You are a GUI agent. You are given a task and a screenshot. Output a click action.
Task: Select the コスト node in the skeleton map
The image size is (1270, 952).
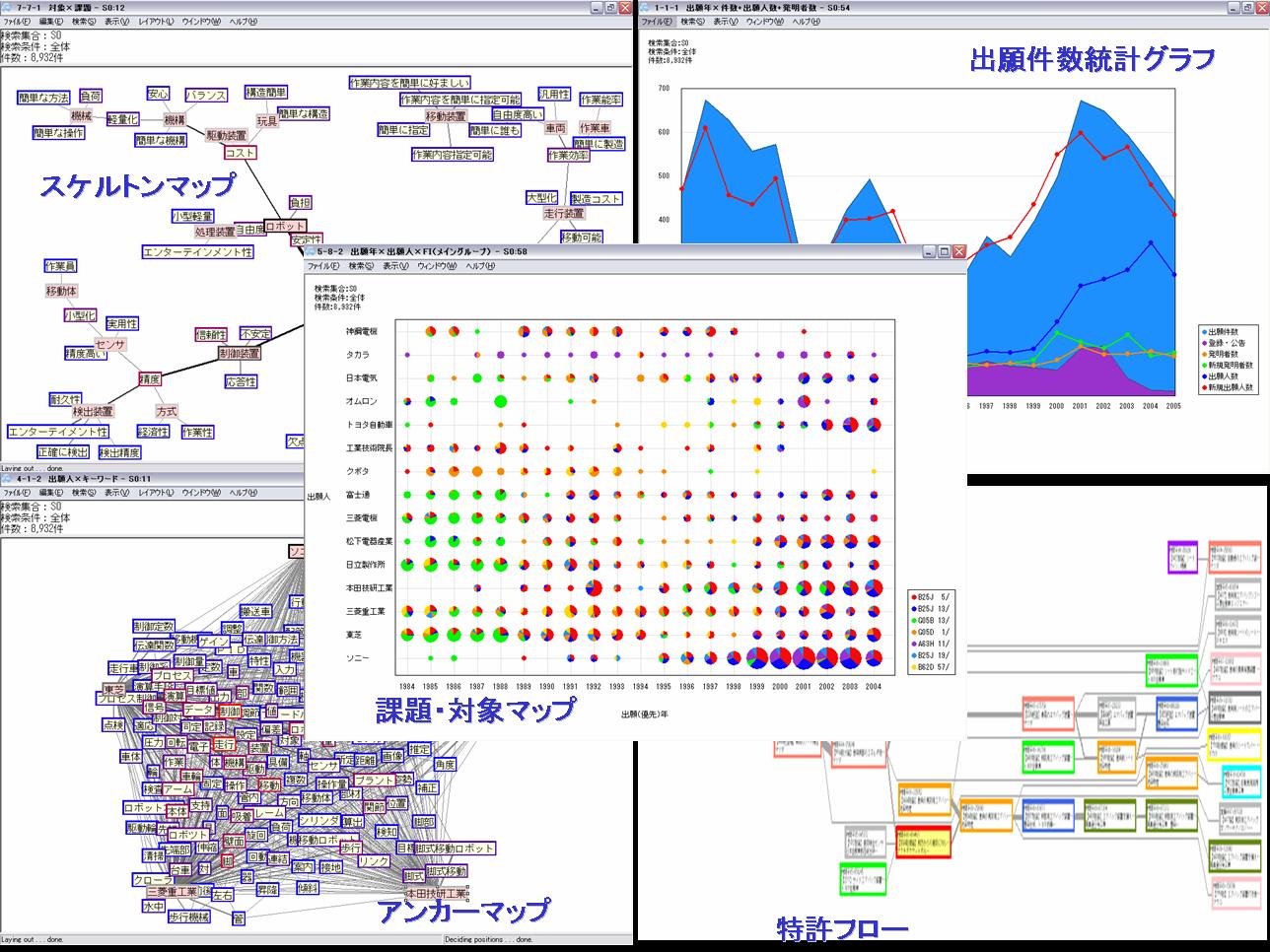240,153
